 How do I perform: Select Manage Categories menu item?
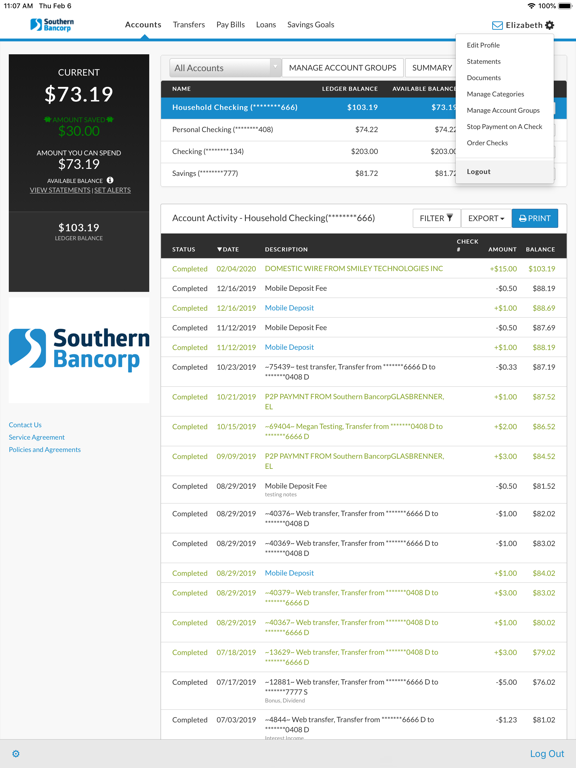[495, 94]
